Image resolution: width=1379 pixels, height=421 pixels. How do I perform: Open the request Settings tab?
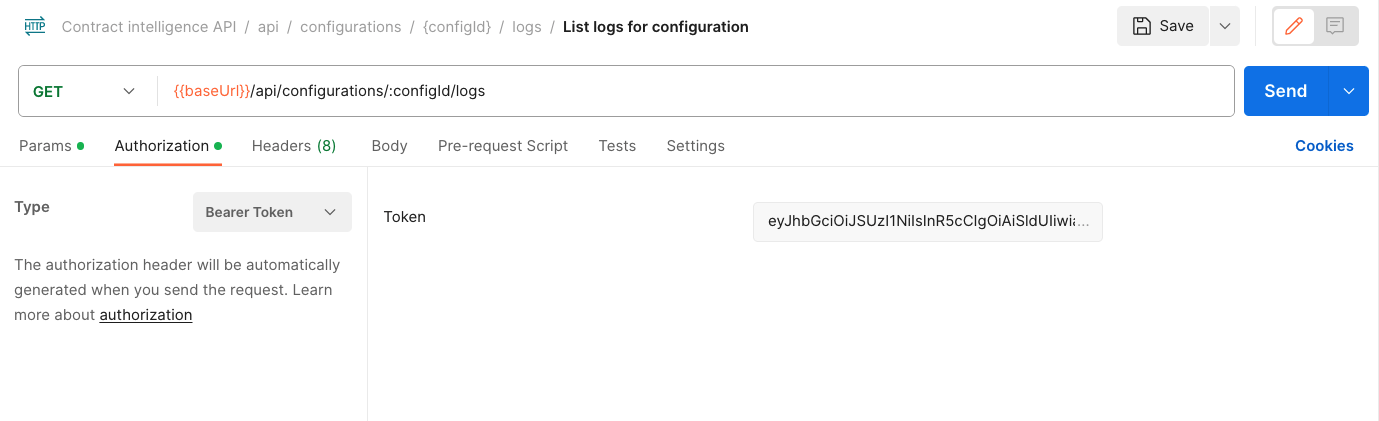[695, 146]
